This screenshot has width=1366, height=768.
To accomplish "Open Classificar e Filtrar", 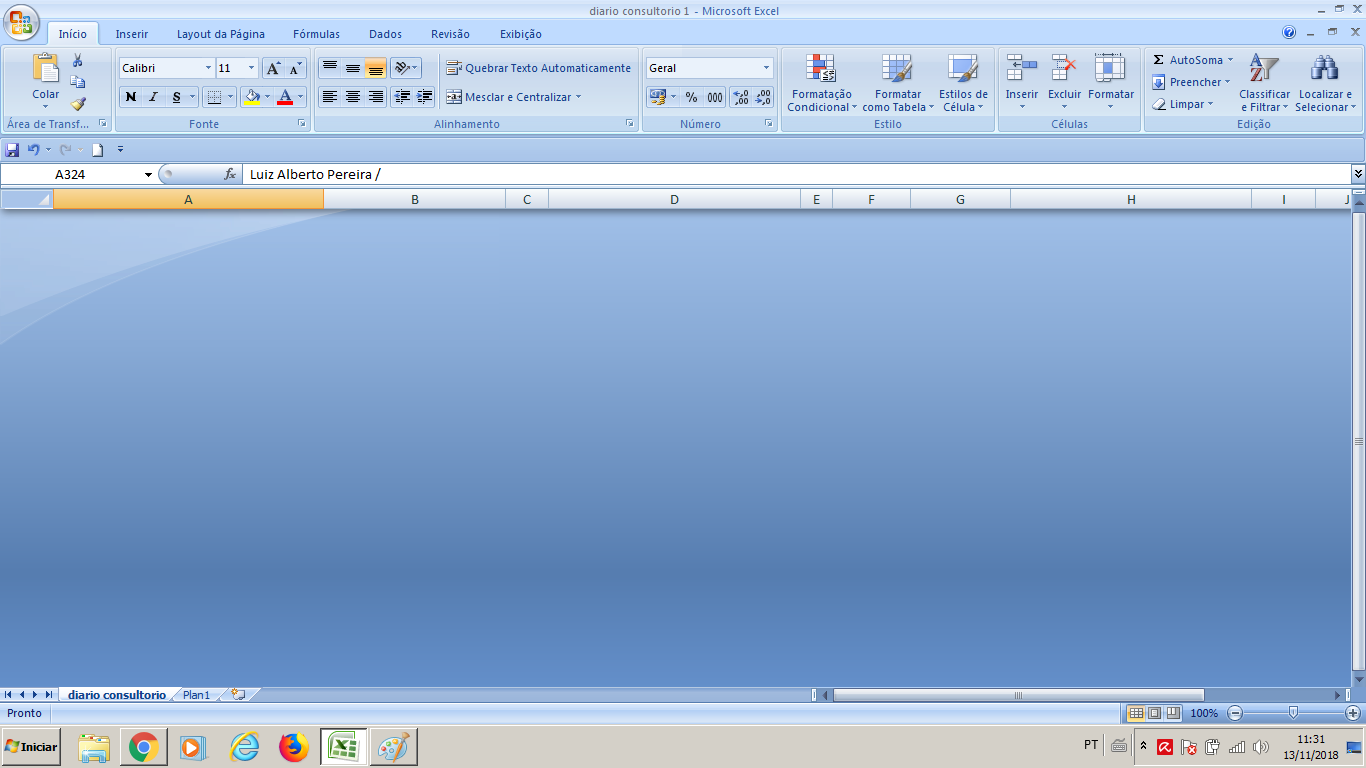I will coord(1265,82).
